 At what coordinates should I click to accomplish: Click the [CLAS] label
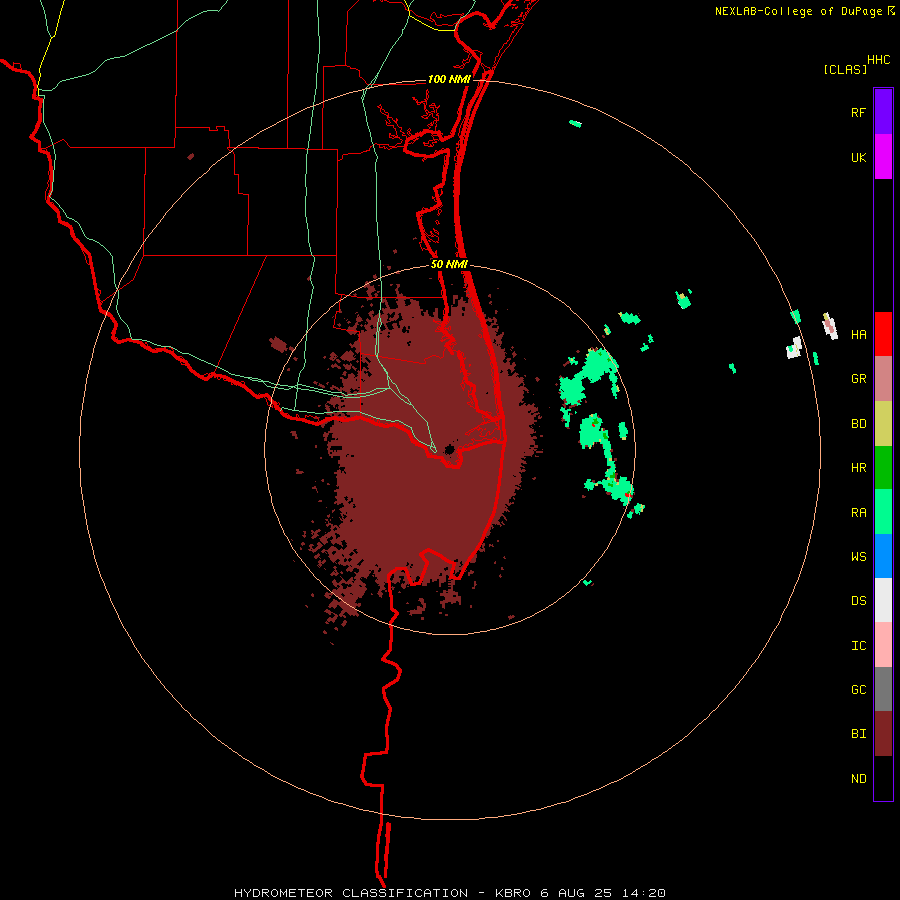tap(845, 69)
